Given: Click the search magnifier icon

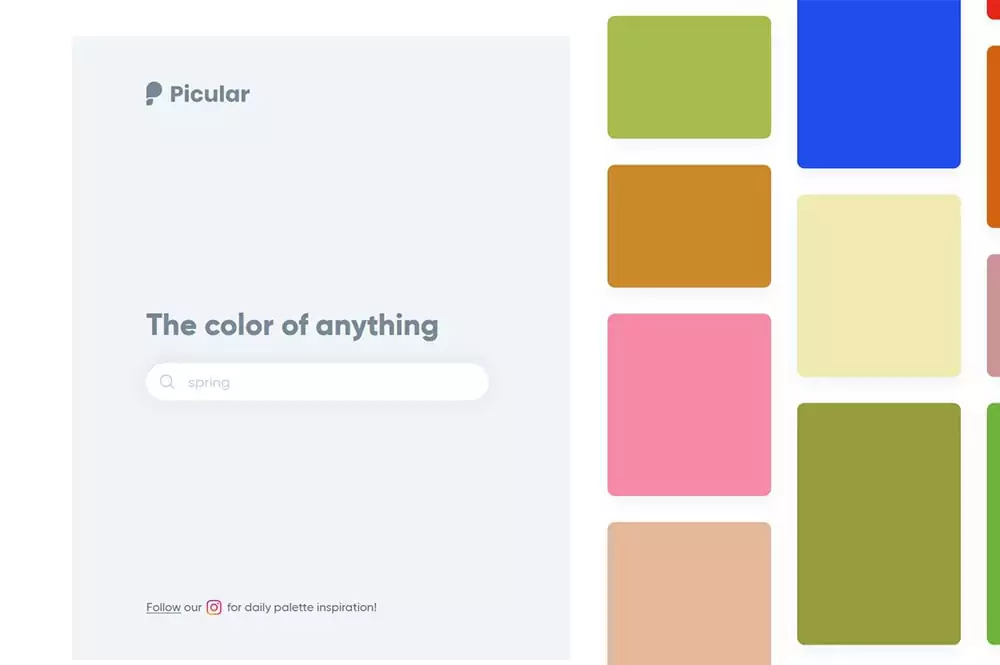Looking at the screenshot, I should click(167, 382).
